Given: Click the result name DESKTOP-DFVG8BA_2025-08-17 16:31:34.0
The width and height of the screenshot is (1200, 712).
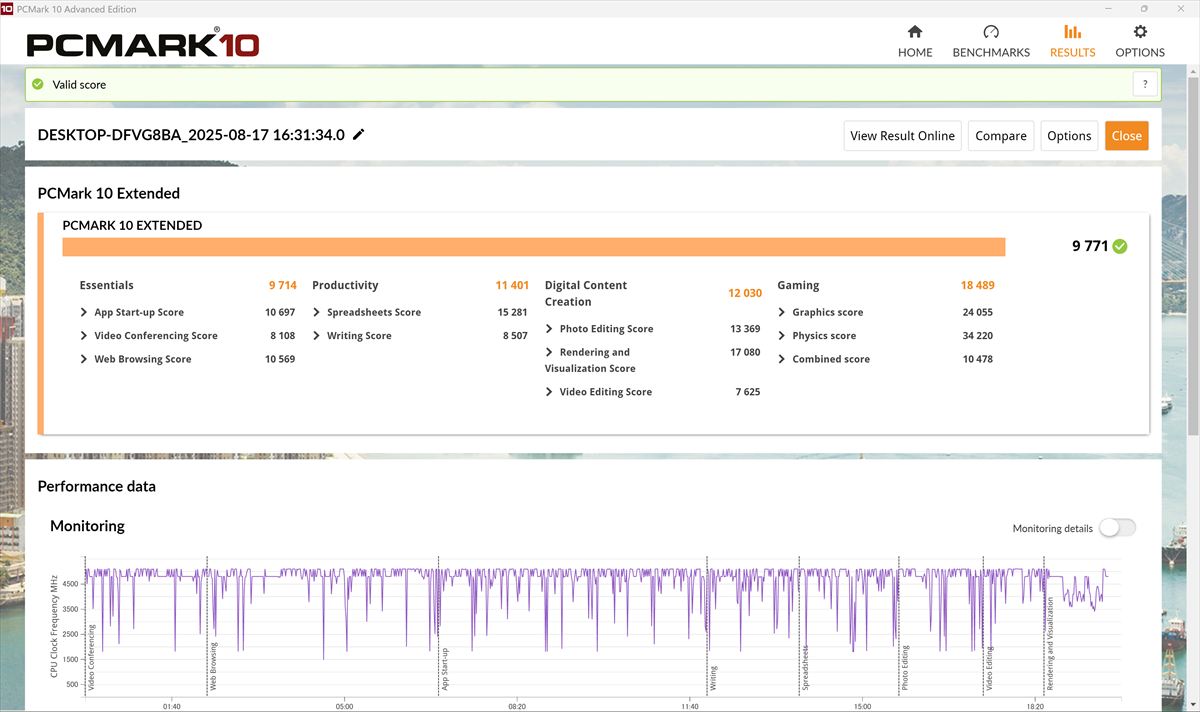Looking at the screenshot, I should pyautogui.click(x=191, y=135).
